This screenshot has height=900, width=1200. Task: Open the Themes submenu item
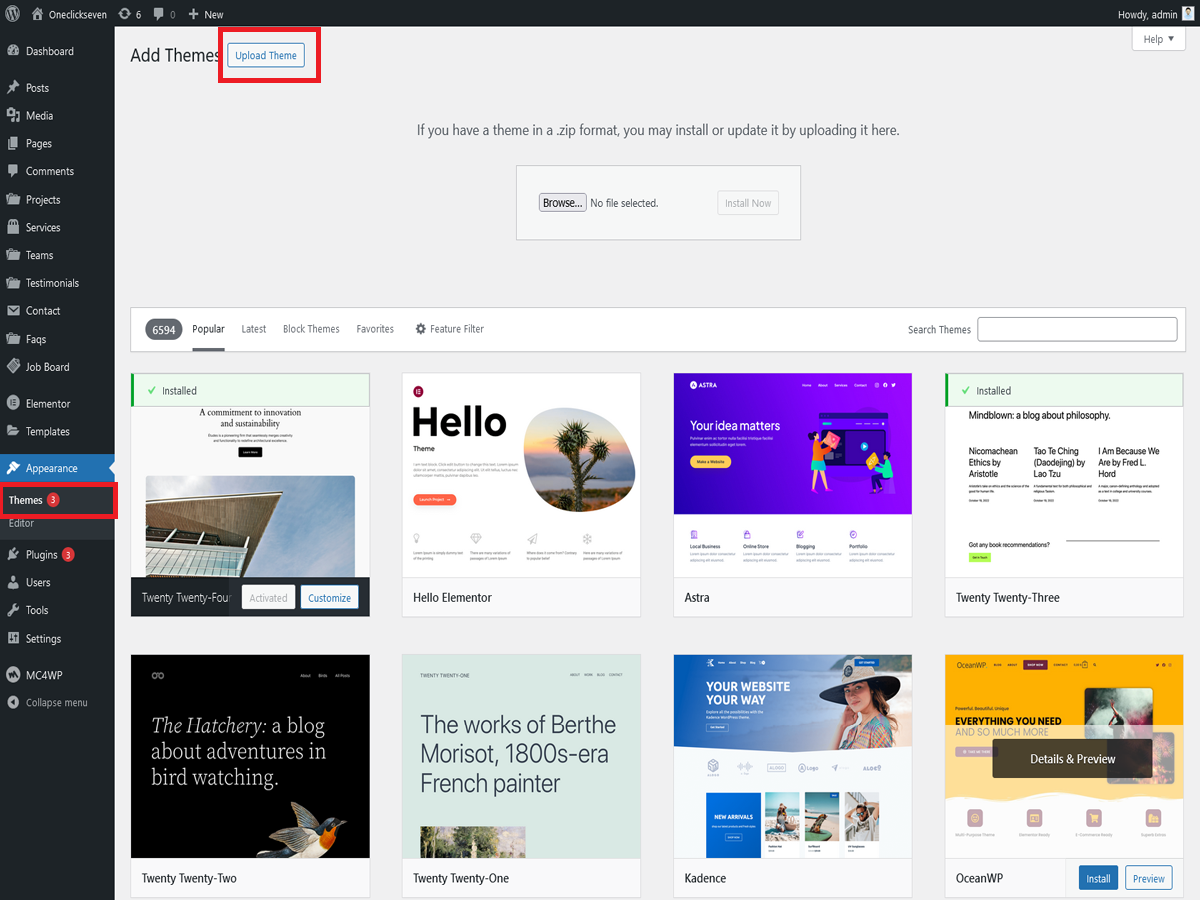pos(25,500)
